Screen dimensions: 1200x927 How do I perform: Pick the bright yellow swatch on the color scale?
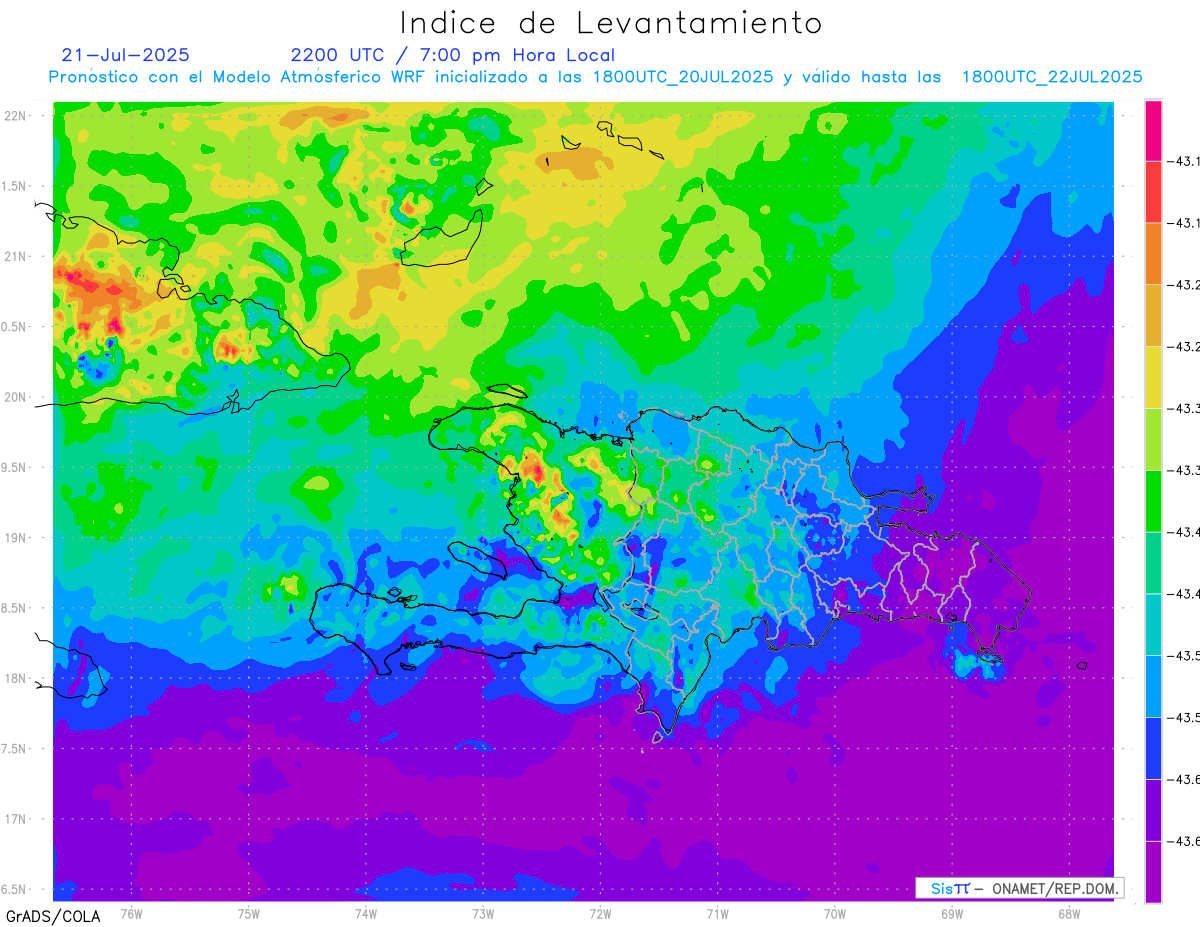(1153, 377)
